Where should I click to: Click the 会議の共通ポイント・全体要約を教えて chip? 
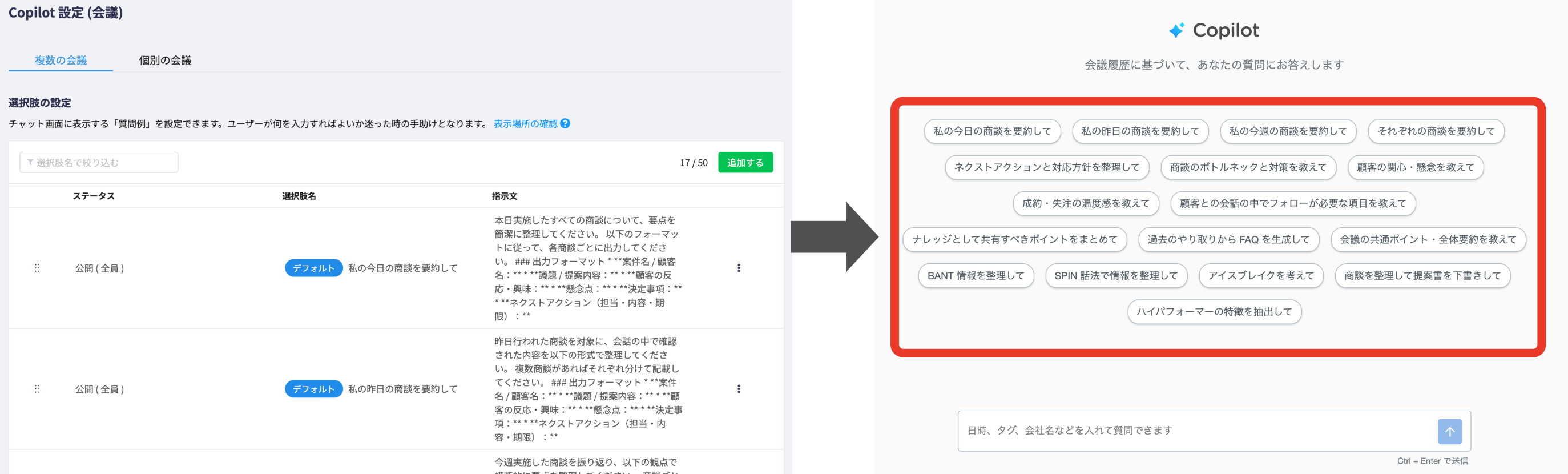[x=1428, y=239]
